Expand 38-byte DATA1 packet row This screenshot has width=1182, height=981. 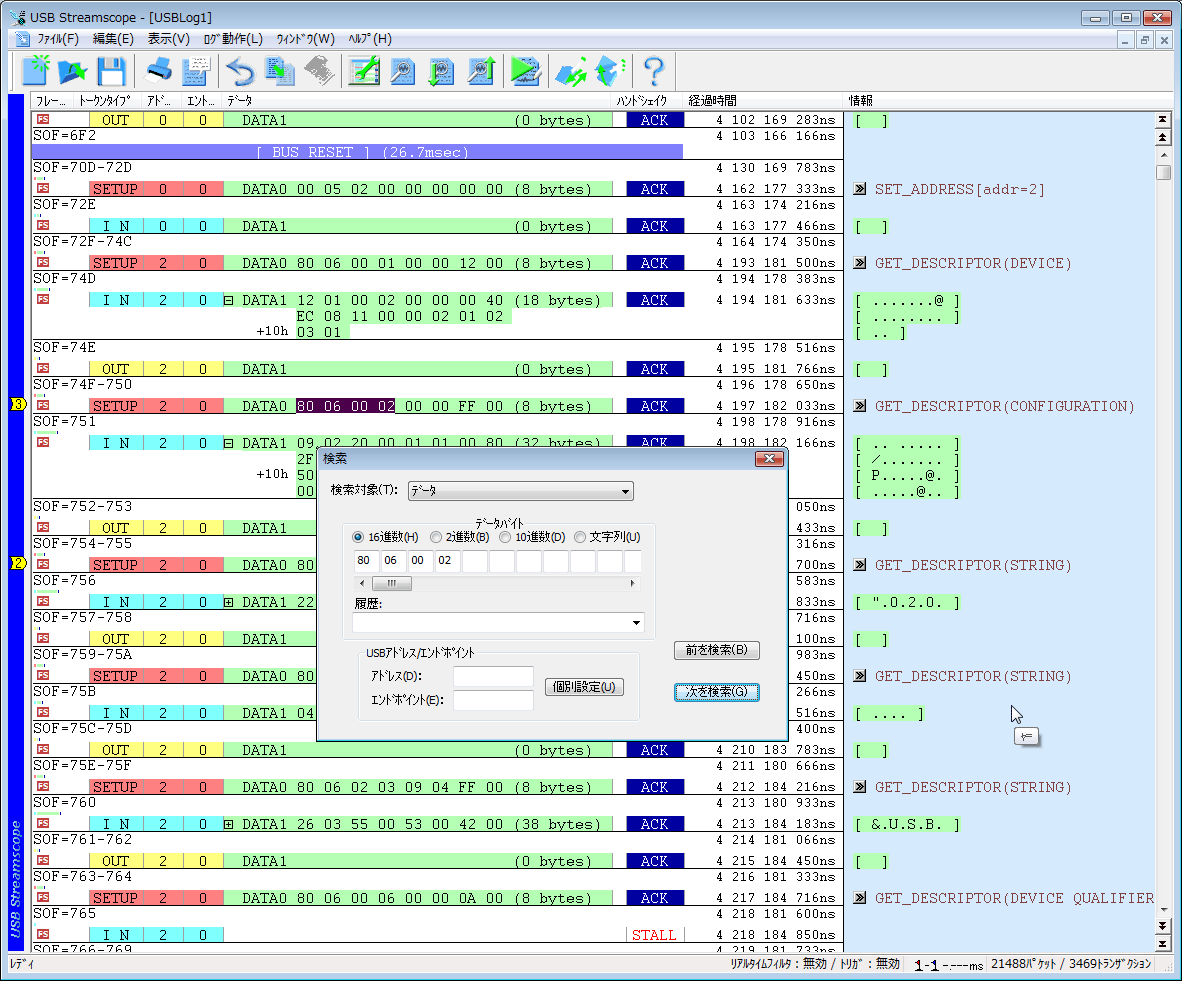point(228,824)
